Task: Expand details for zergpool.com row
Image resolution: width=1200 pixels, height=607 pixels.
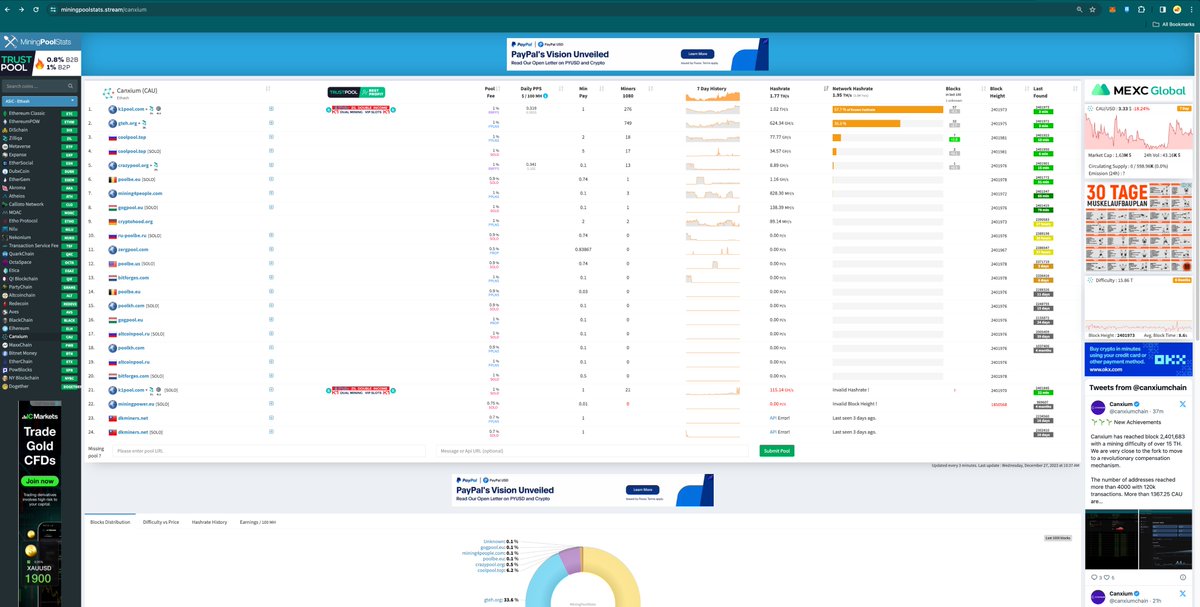Action: coord(269,249)
